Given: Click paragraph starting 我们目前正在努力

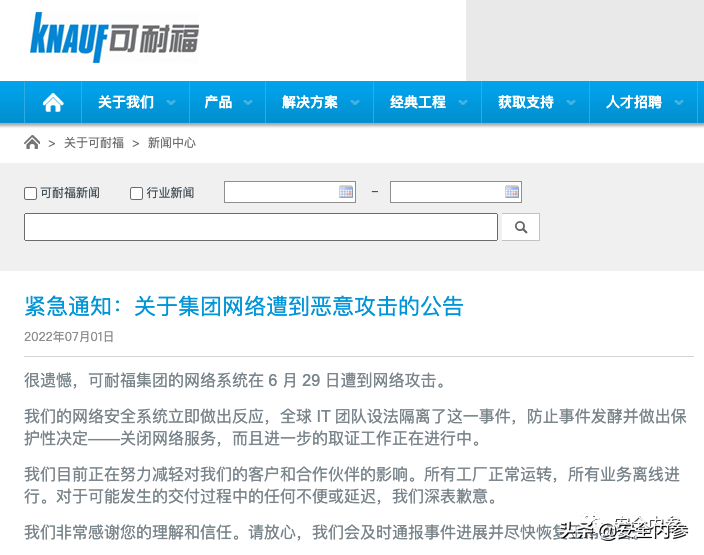Looking at the screenshot, I should pyautogui.click(x=352, y=485).
